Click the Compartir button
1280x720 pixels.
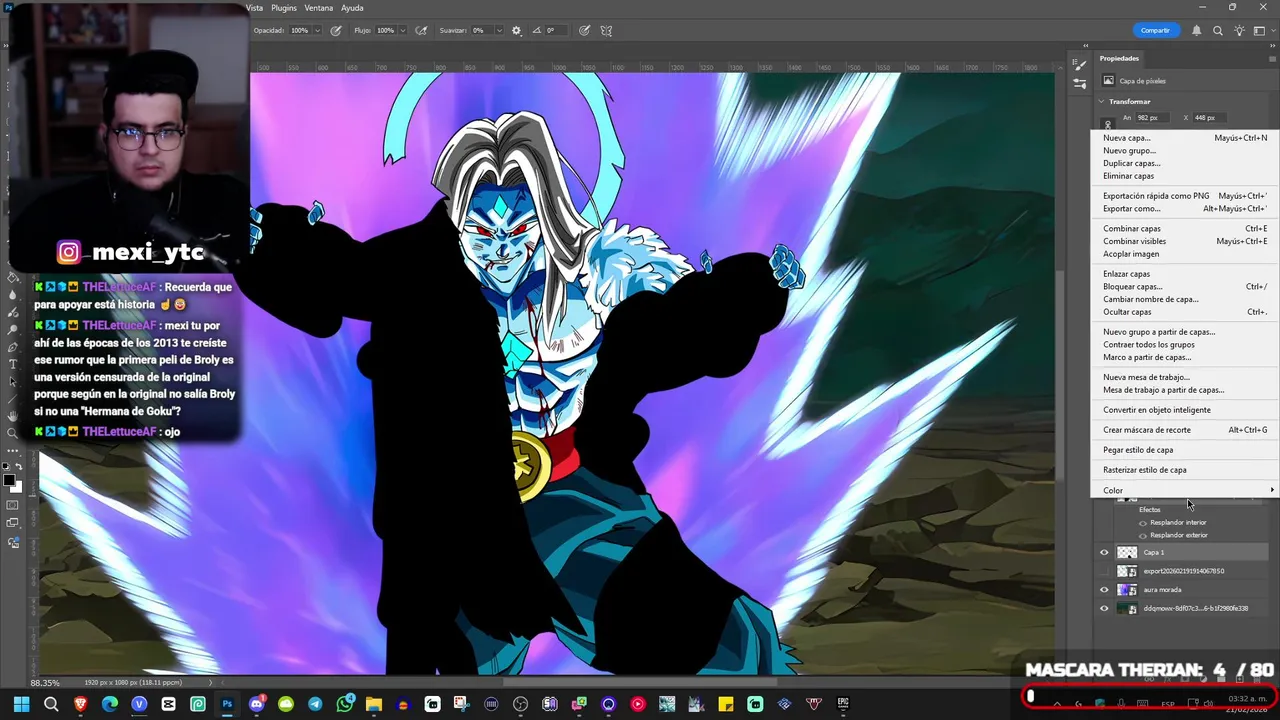(1155, 30)
